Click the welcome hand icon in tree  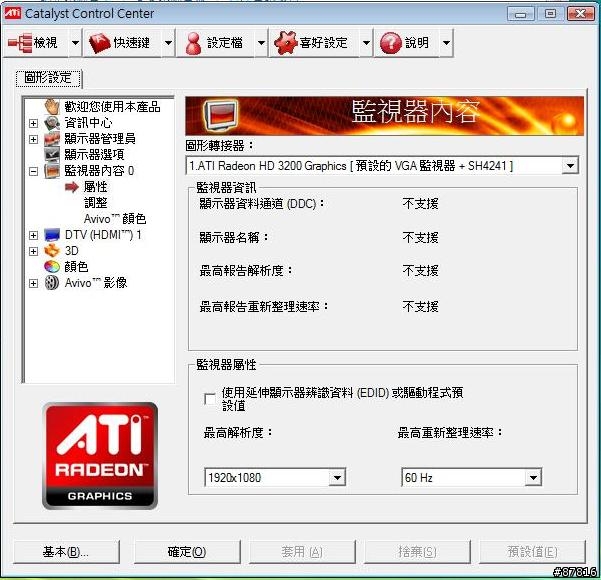pos(52,107)
